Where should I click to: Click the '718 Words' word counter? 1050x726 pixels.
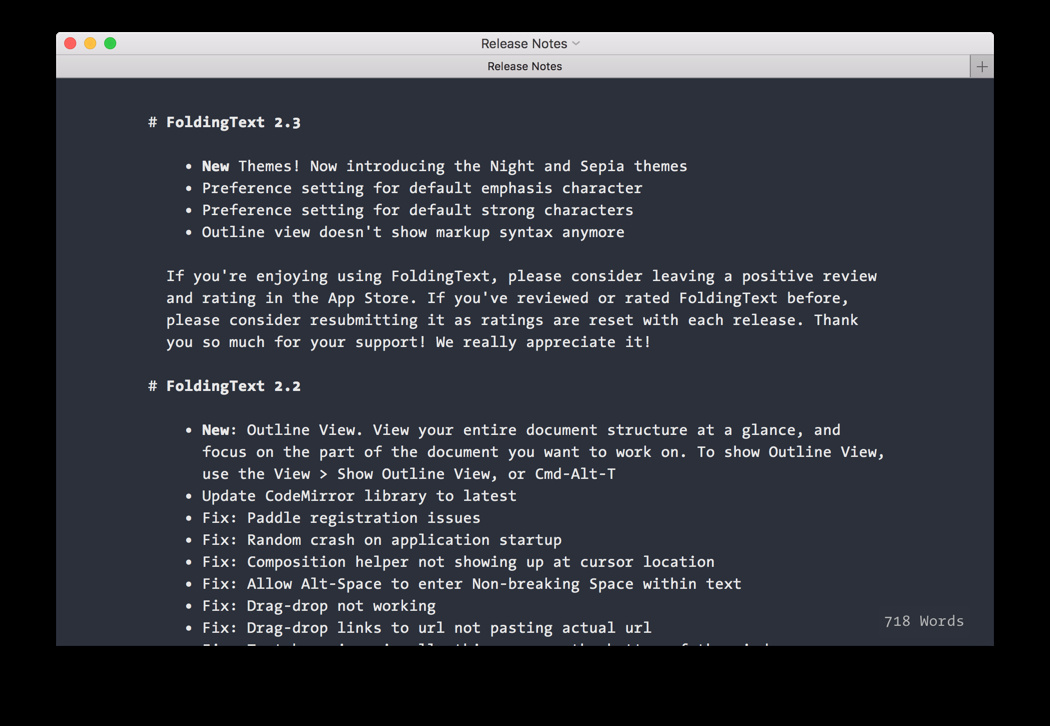point(923,621)
